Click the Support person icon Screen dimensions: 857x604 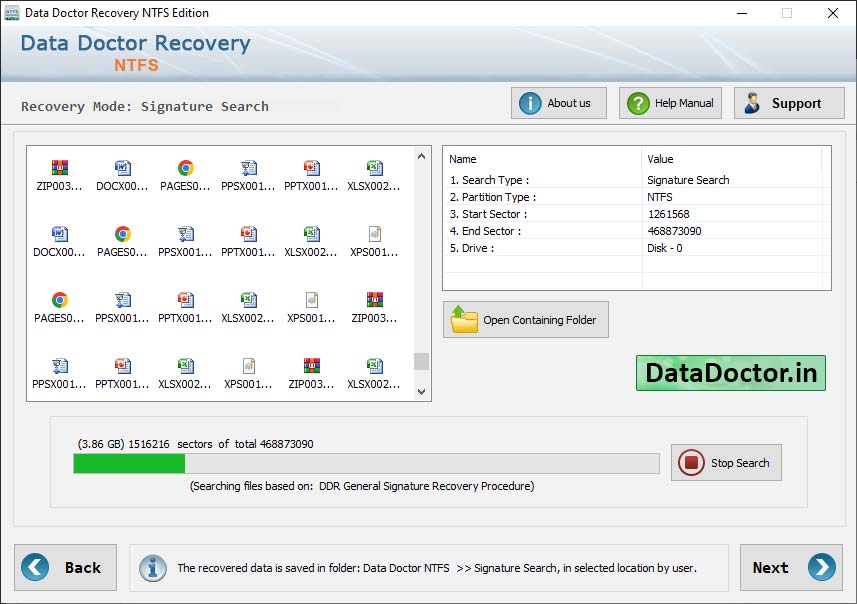(x=752, y=102)
